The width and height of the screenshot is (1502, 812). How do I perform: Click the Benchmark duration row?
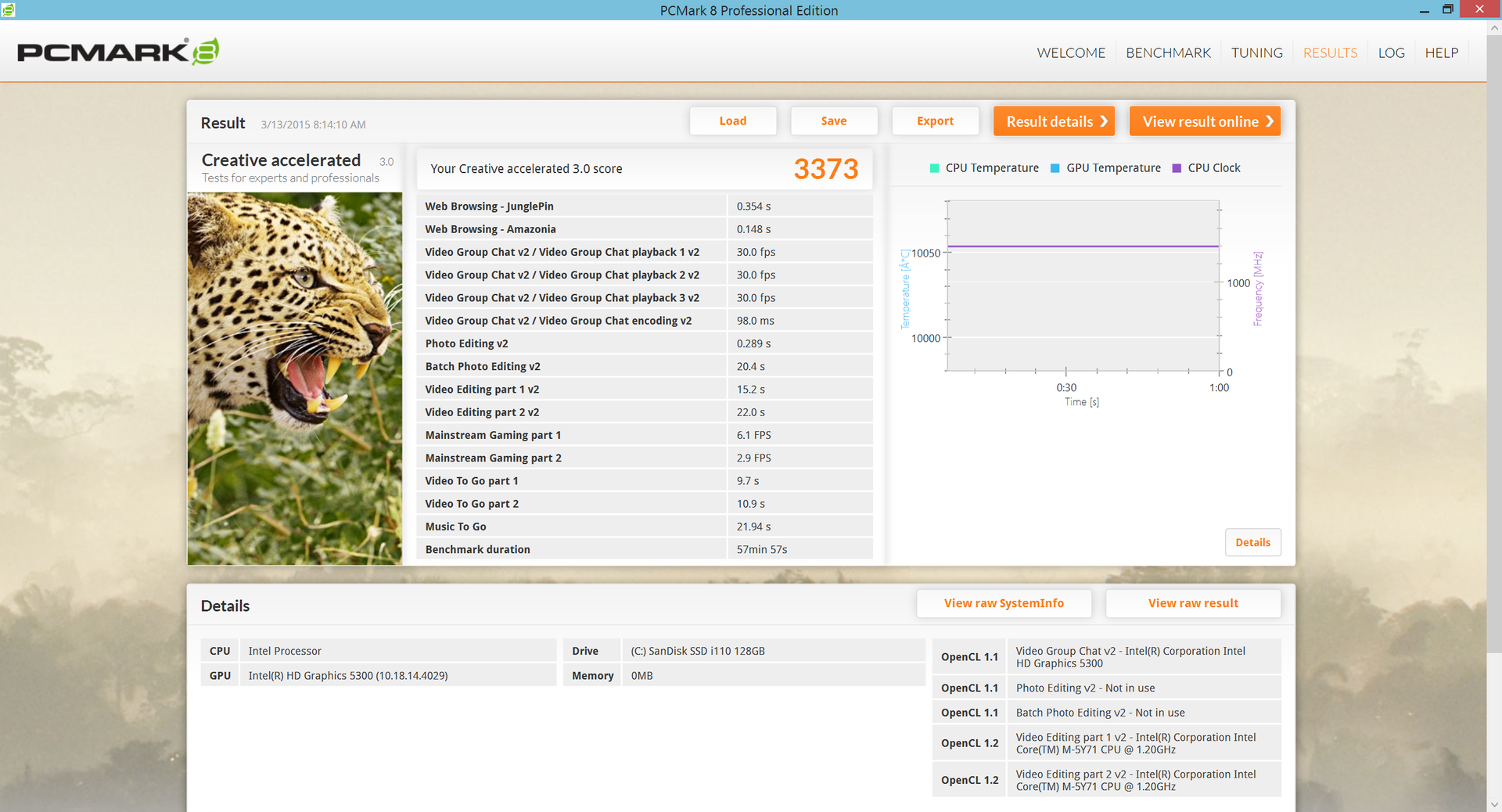coord(645,549)
